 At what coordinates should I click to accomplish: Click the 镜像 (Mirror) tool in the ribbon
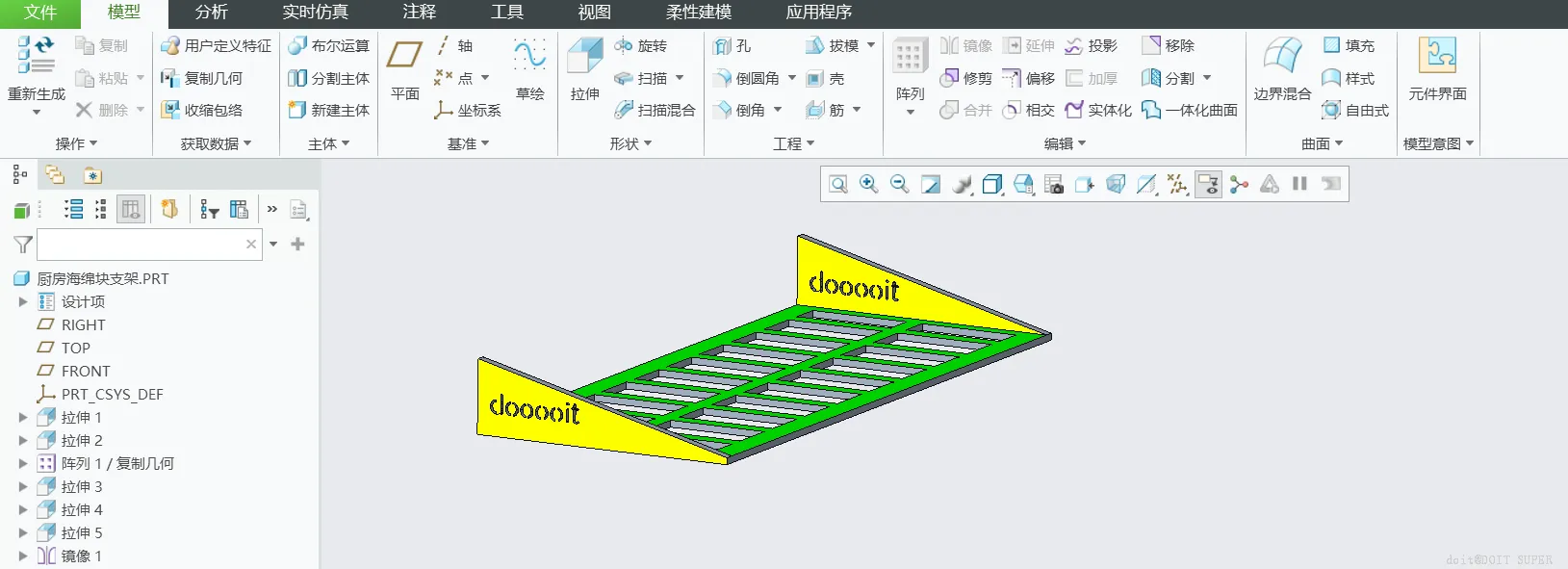point(966,45)
